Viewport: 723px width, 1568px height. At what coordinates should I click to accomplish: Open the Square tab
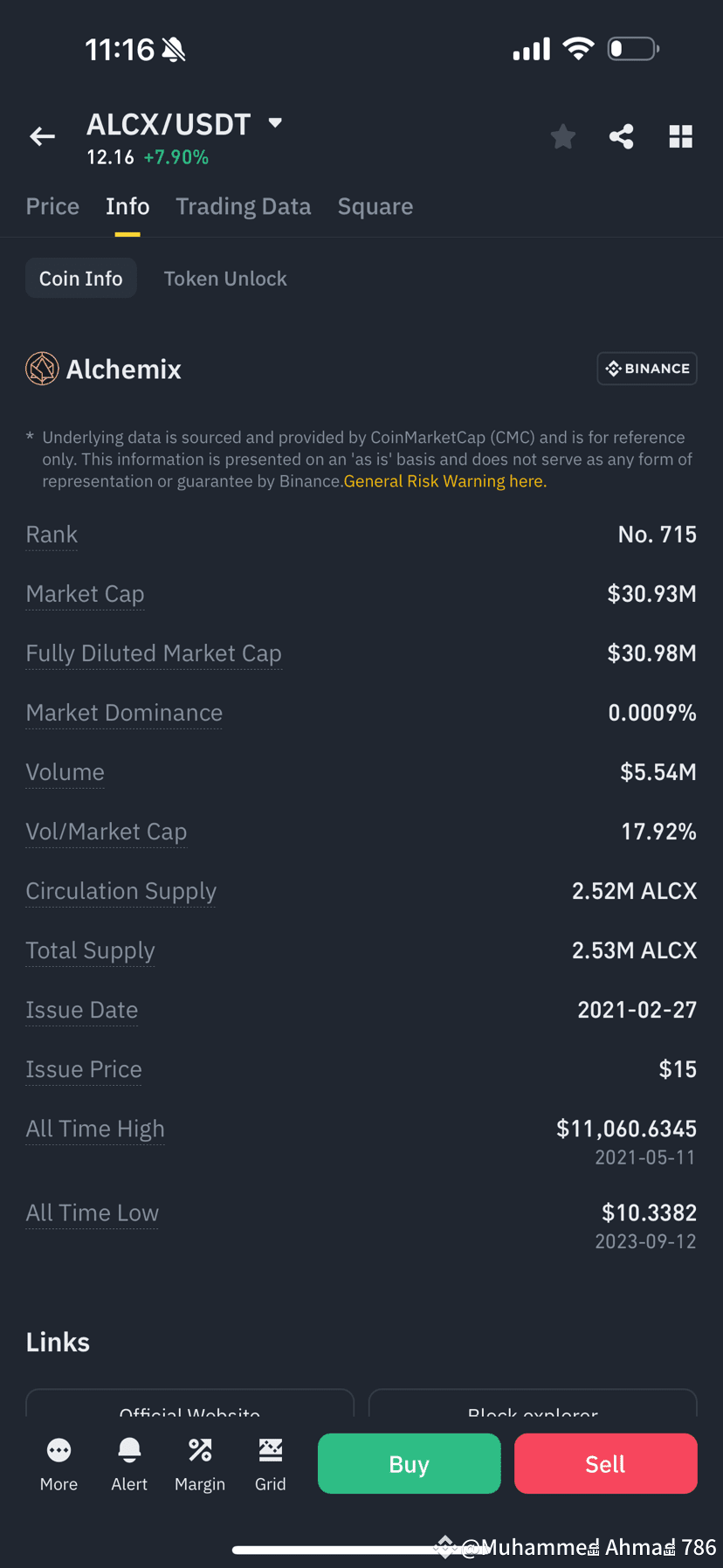tap(375, 206)
